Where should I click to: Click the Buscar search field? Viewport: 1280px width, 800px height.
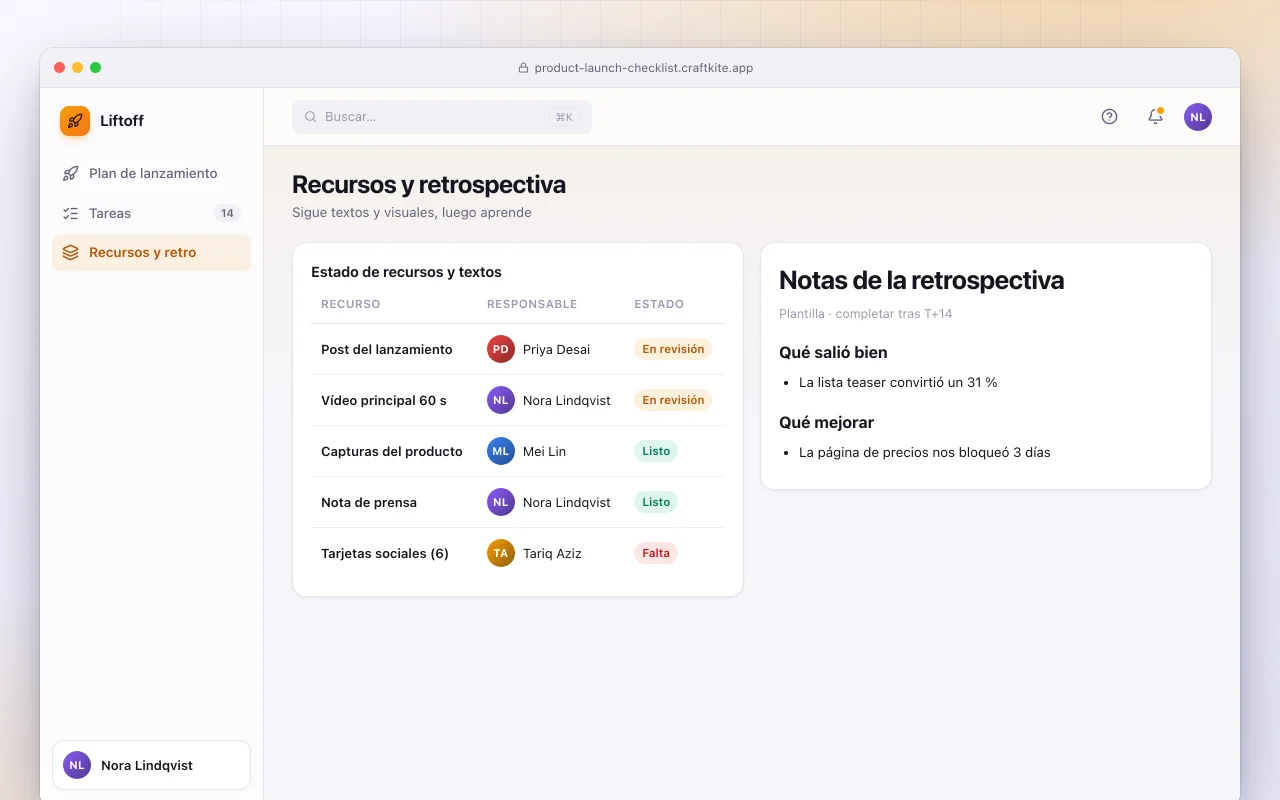pos(442,117)
